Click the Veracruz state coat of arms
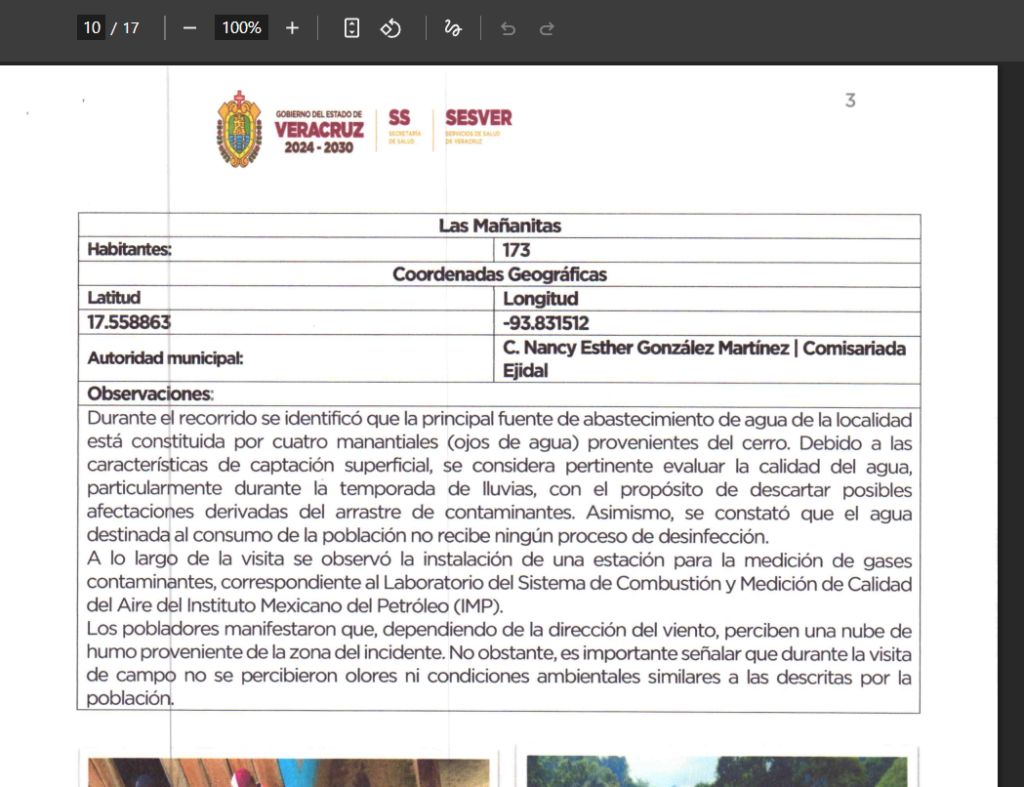The height and width of the screenshot is (787, 1024). pos(240,129)
